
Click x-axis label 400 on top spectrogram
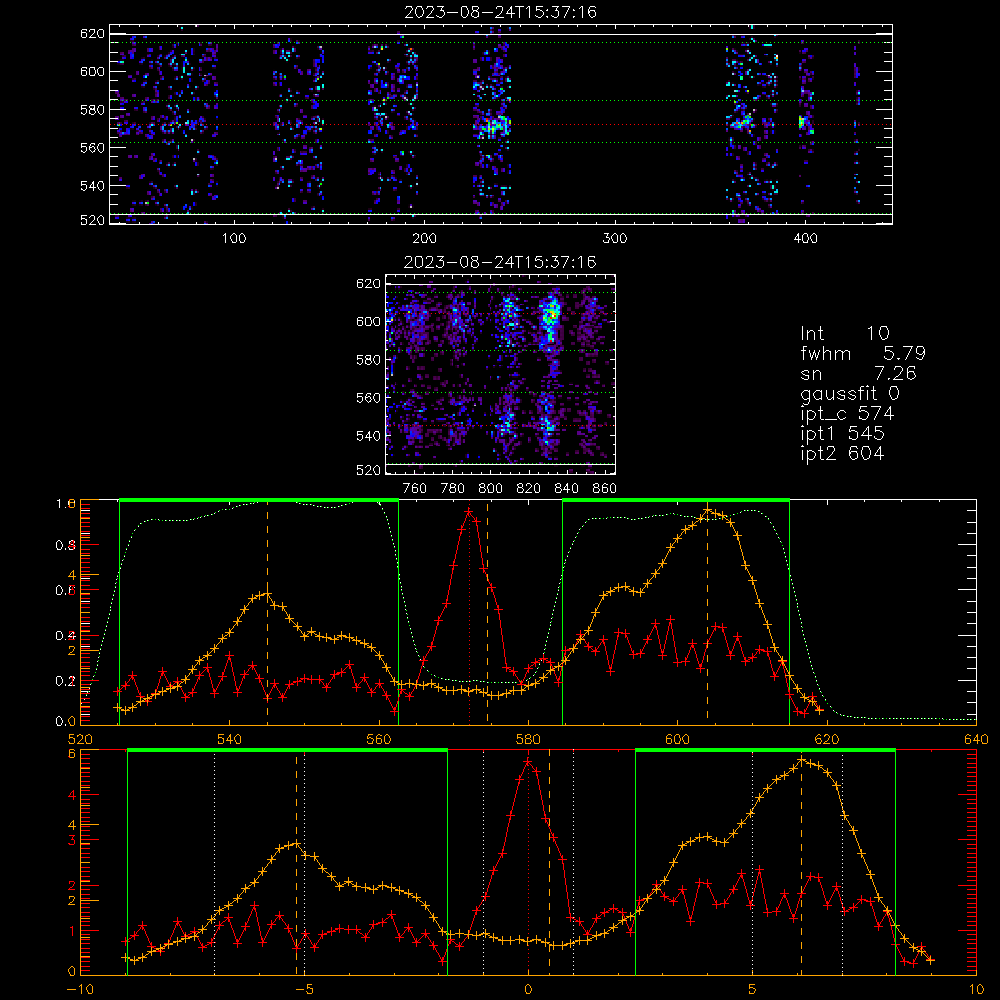click(805, 239)
